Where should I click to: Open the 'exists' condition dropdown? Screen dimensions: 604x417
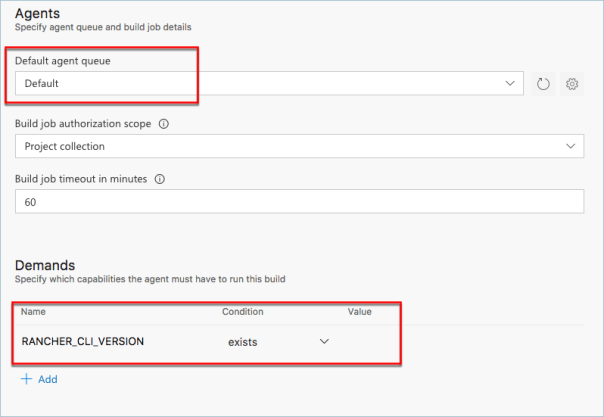275,342
